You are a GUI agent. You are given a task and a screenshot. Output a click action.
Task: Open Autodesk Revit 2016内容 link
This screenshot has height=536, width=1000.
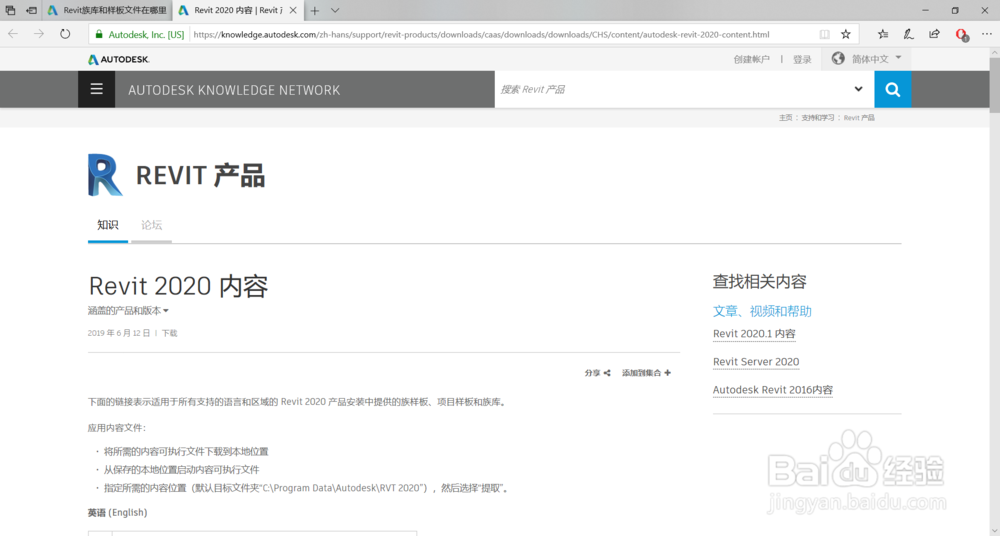[773, 390]
